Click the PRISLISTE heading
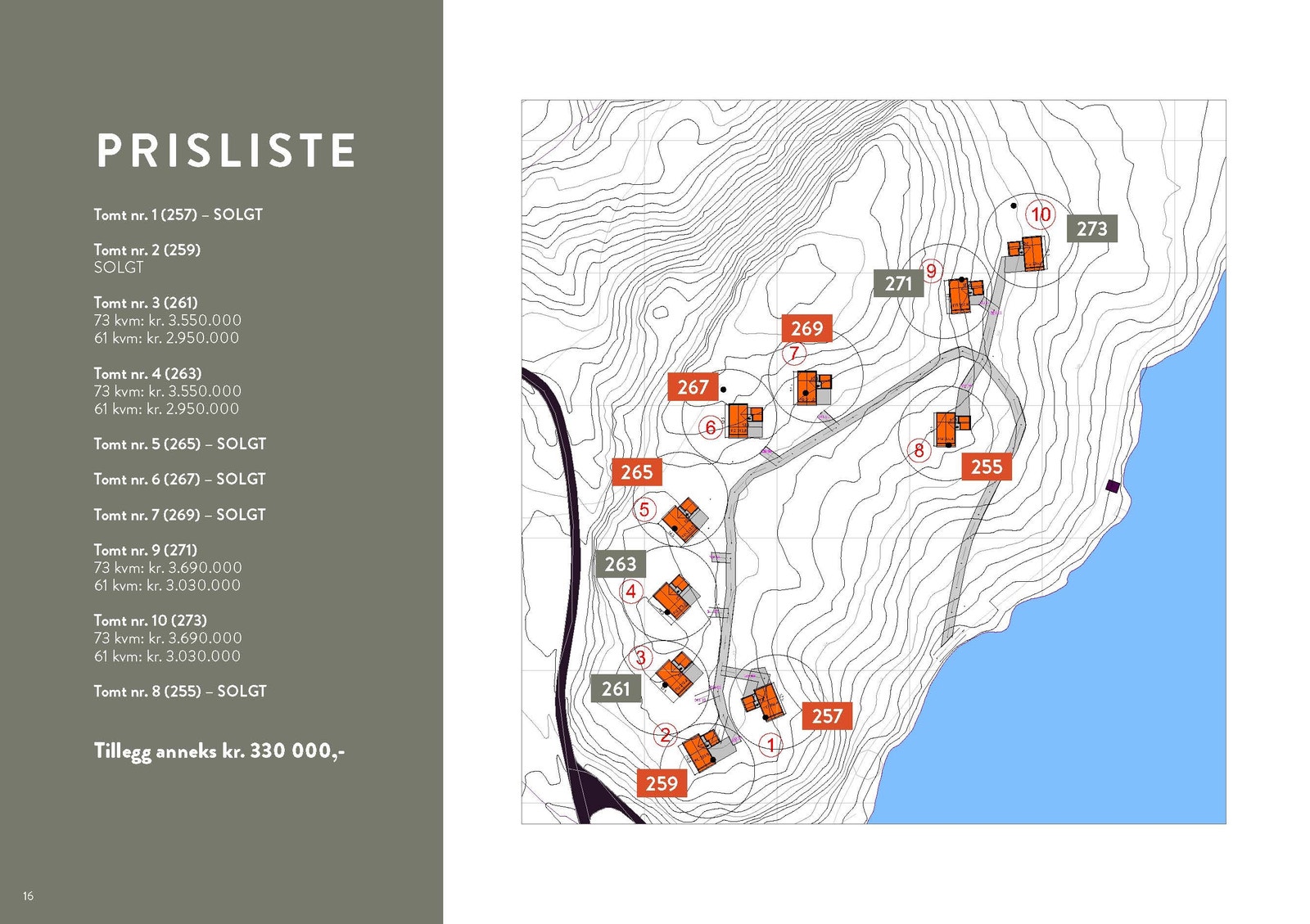 (x=226, y=151)
